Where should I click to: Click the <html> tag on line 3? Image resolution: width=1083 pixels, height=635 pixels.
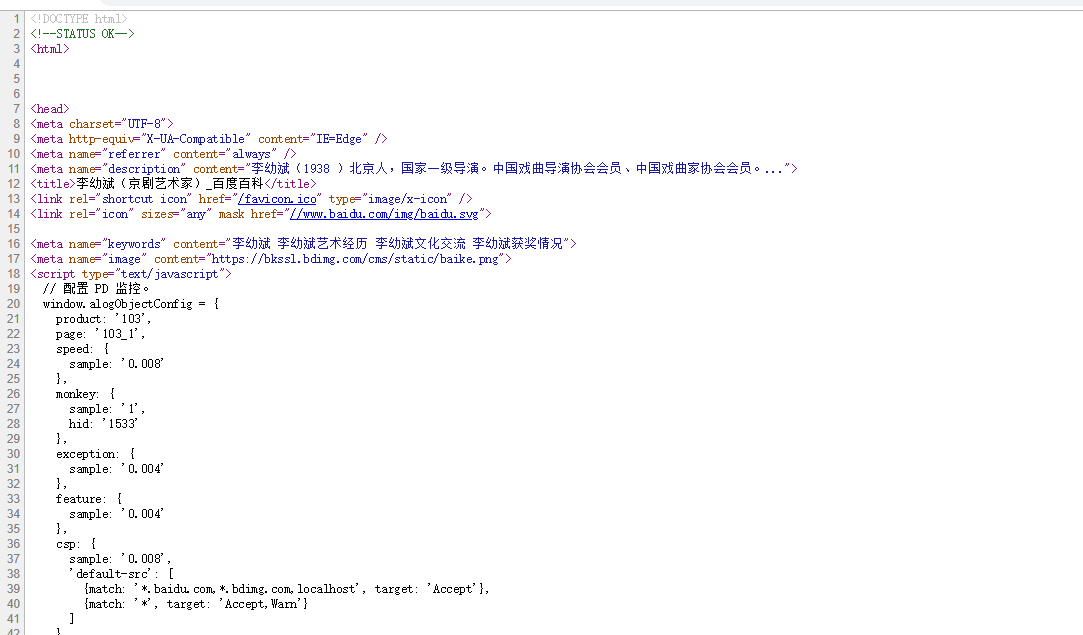(50, 49)
